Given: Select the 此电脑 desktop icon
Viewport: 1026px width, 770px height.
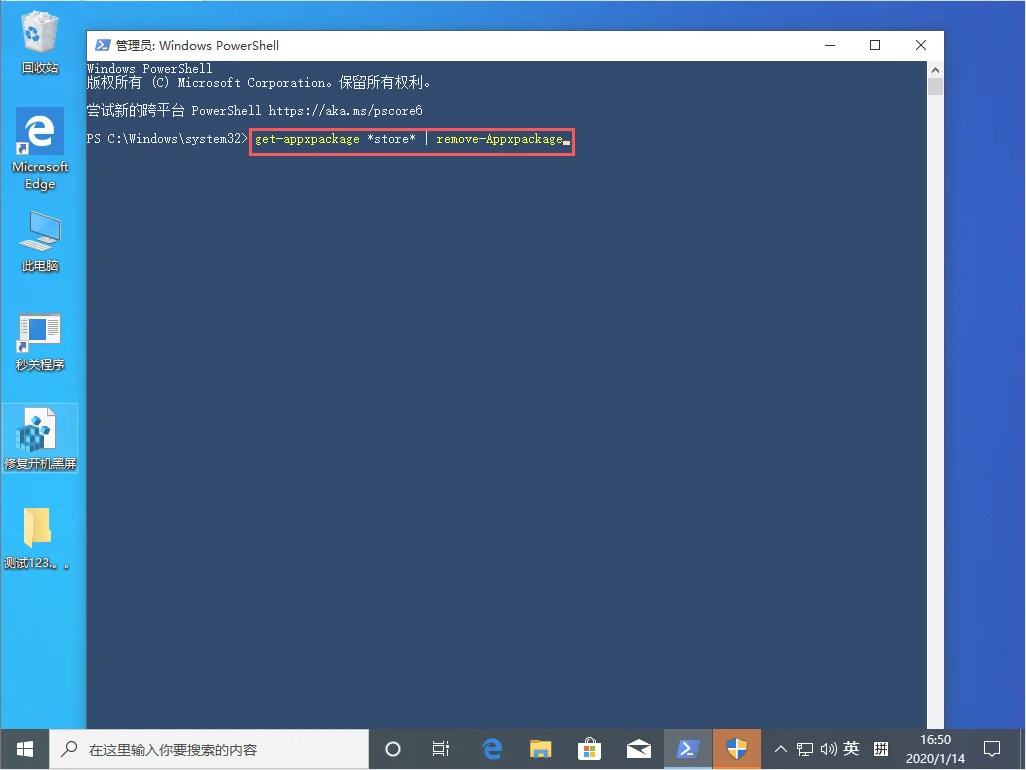Looking at the screenshot, I should click(x=39, y=241).
